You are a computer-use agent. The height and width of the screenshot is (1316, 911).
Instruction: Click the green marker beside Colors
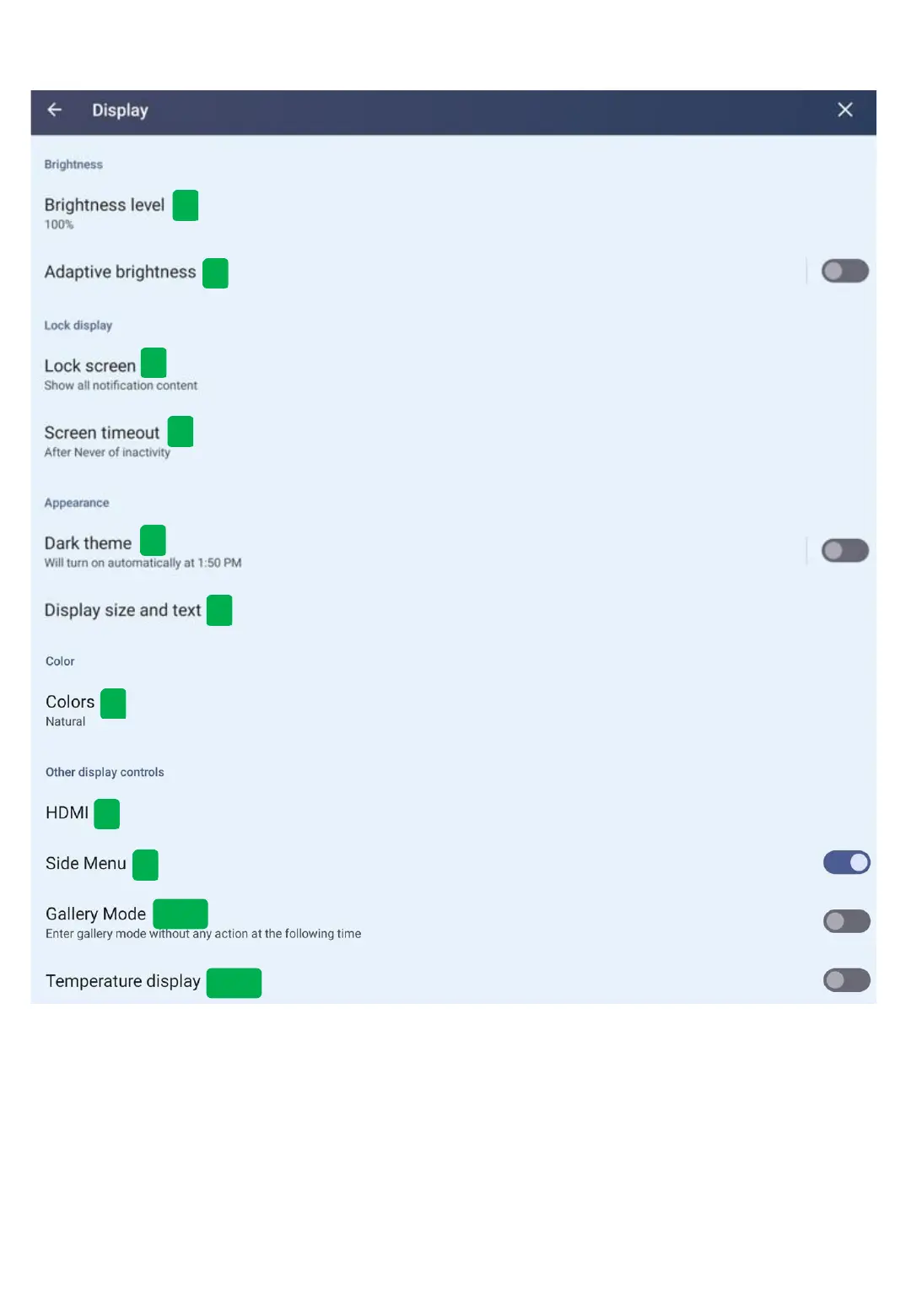pos(113,704)
